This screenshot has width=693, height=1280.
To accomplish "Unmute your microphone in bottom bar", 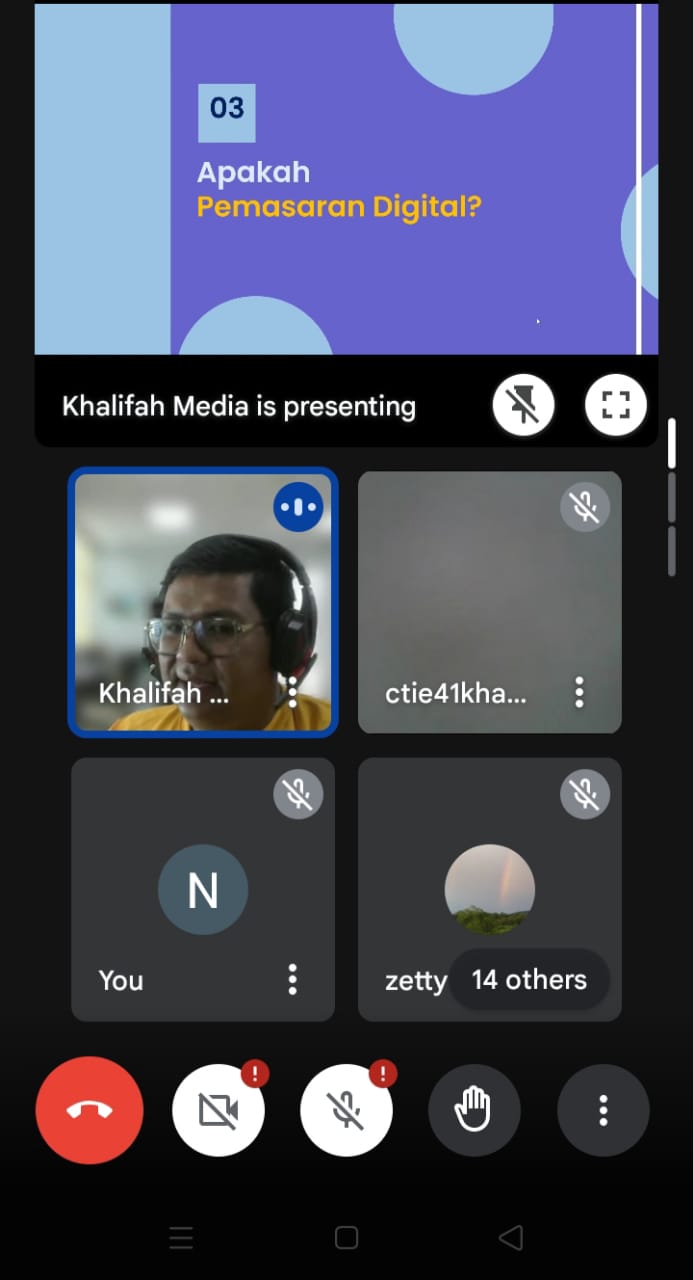I will click(346, 1110).
